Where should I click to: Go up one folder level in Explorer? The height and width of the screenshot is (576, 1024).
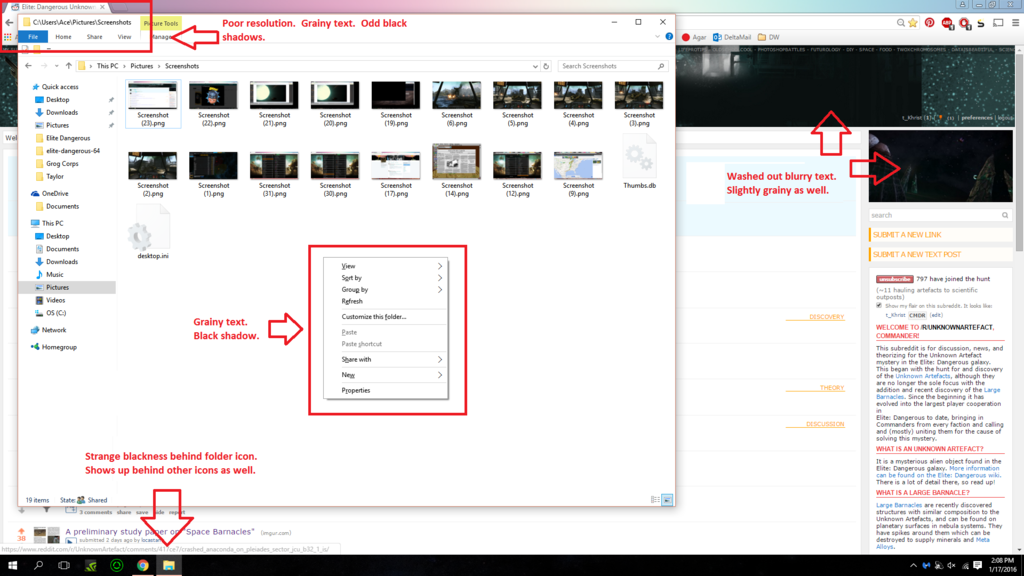[x=69, y=66]
